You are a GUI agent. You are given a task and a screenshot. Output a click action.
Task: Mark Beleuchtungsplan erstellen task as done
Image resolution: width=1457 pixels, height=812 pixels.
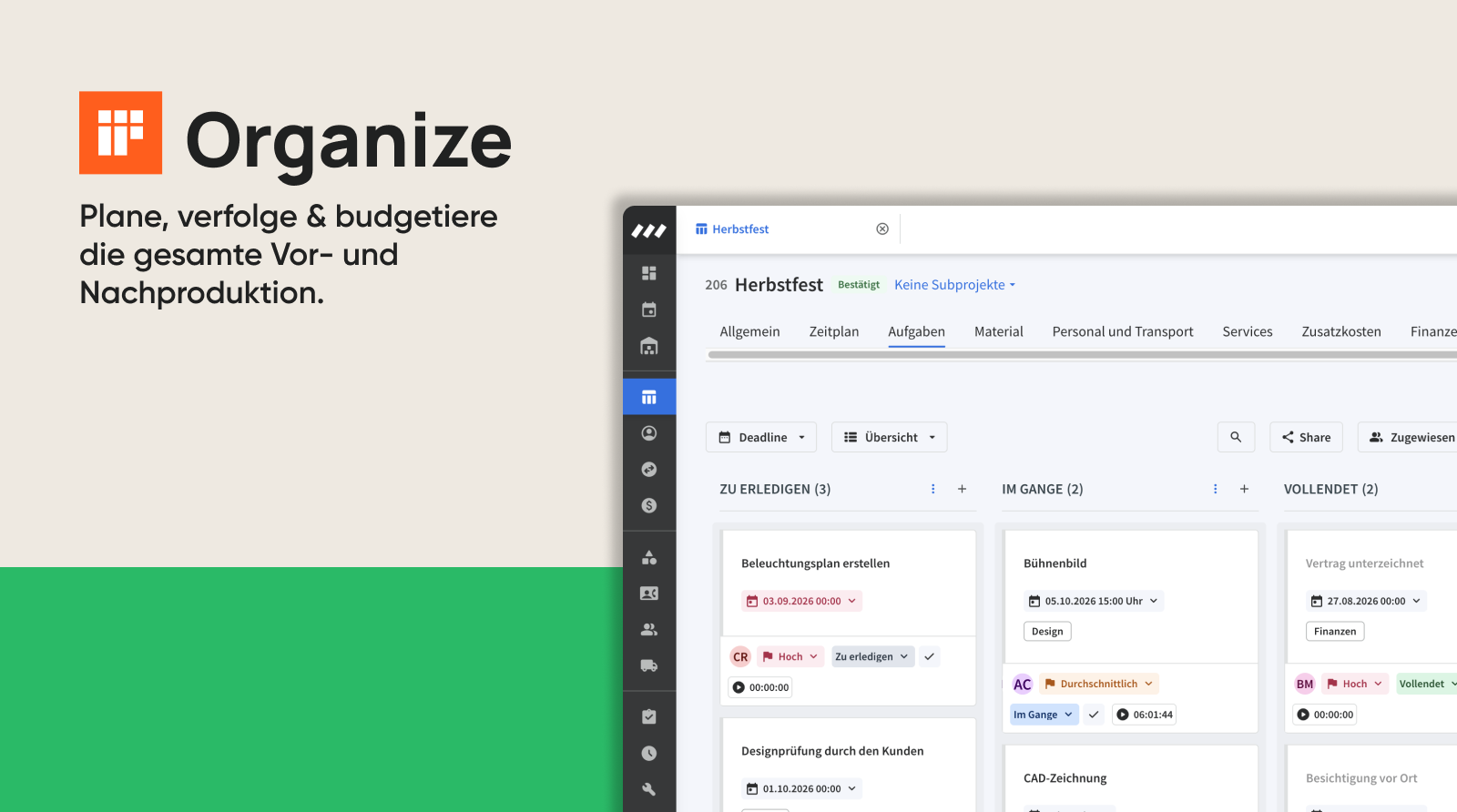(x=930, y=656)
